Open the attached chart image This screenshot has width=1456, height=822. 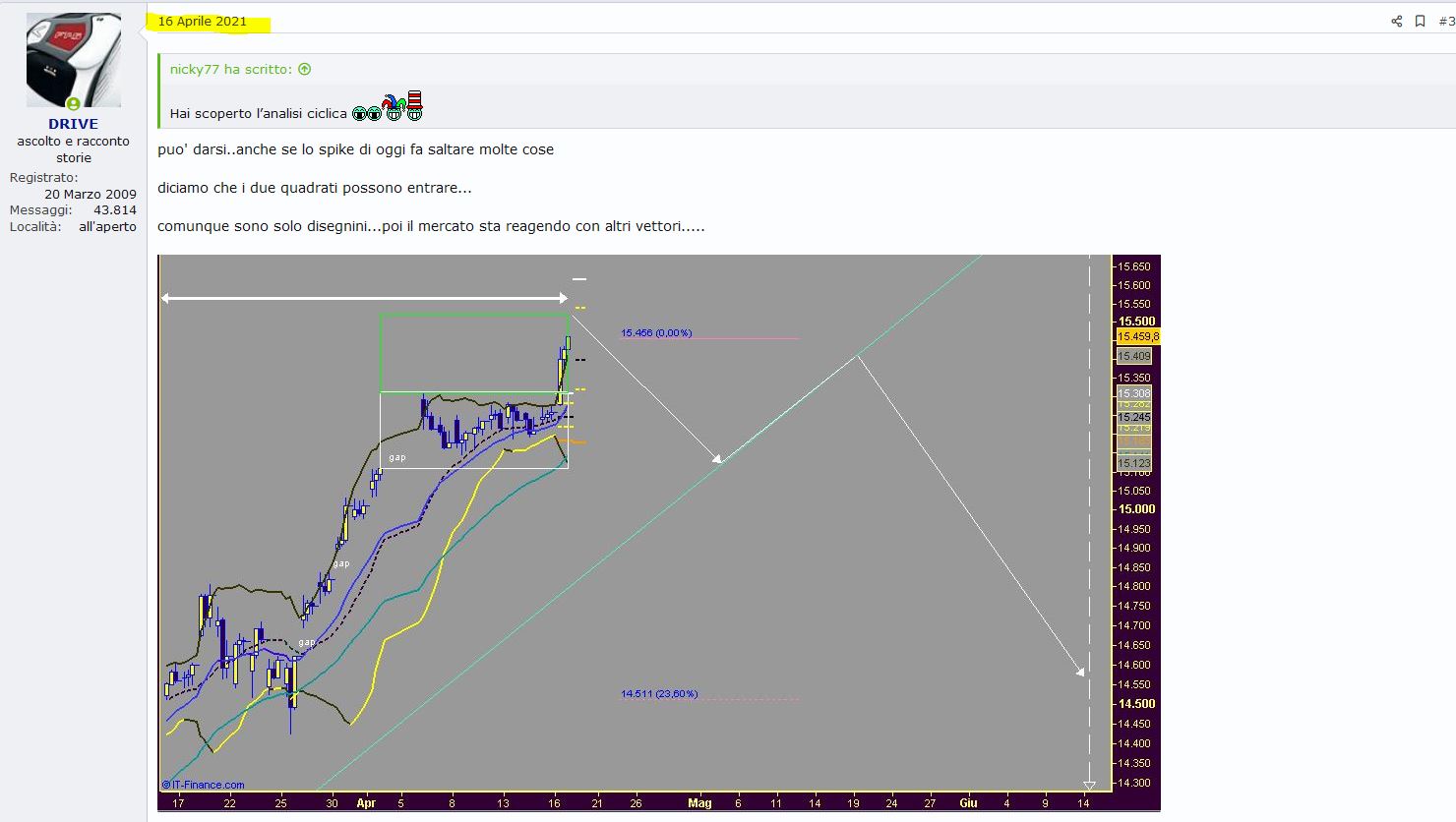659,532
